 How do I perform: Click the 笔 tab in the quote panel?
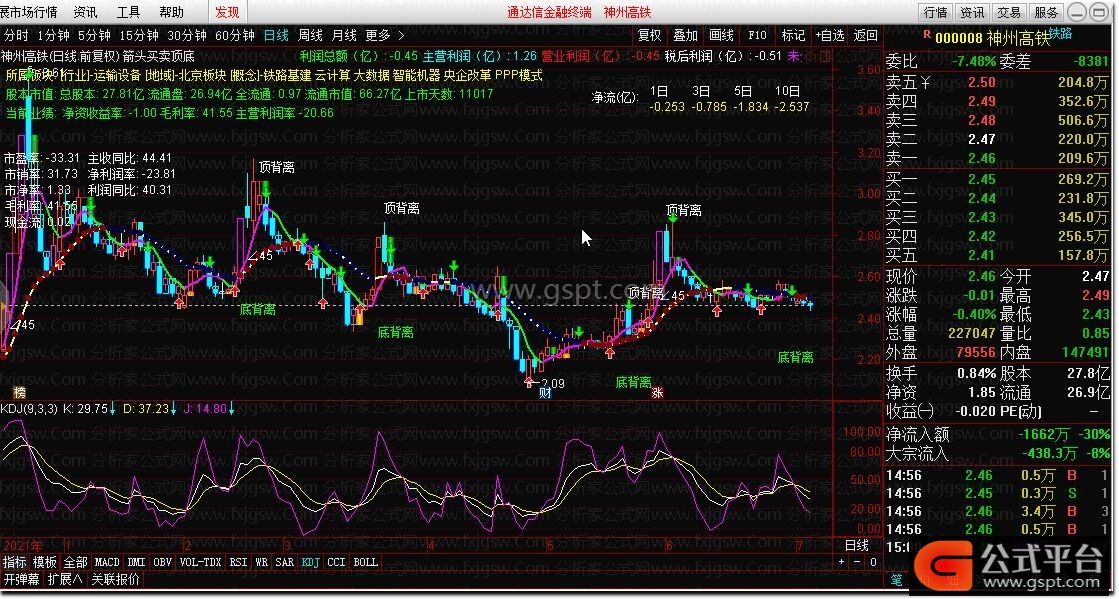point(896,579)
